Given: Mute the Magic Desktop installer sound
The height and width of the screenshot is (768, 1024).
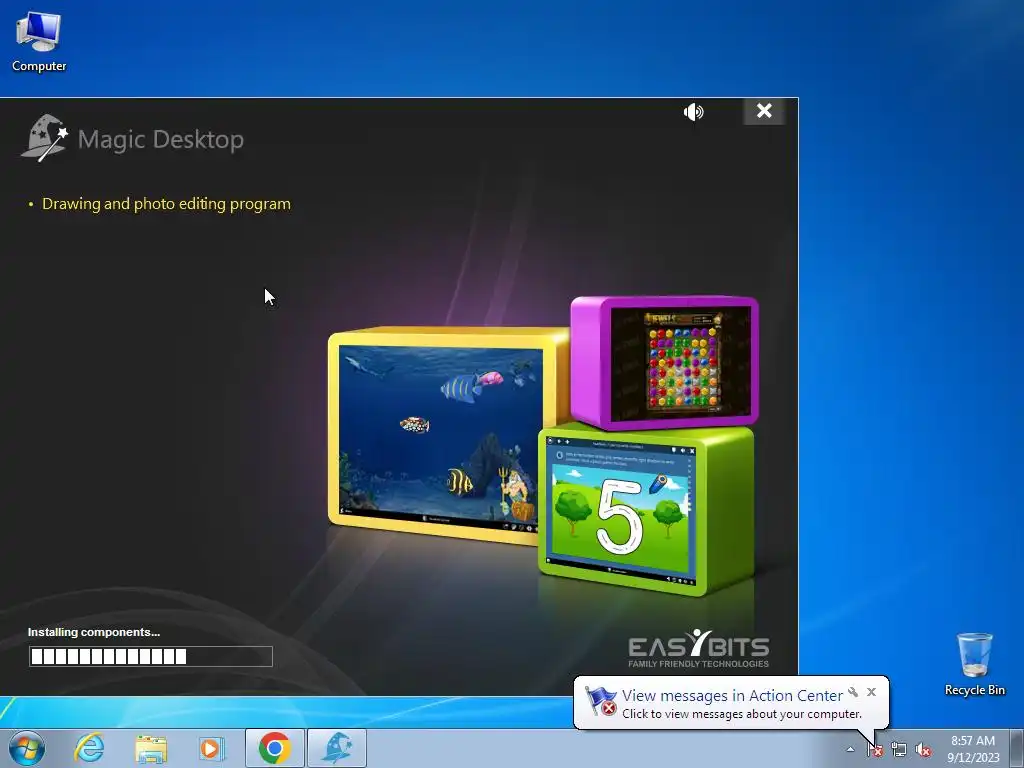Looking at the screenshot, I should click(x=694, y=112).
